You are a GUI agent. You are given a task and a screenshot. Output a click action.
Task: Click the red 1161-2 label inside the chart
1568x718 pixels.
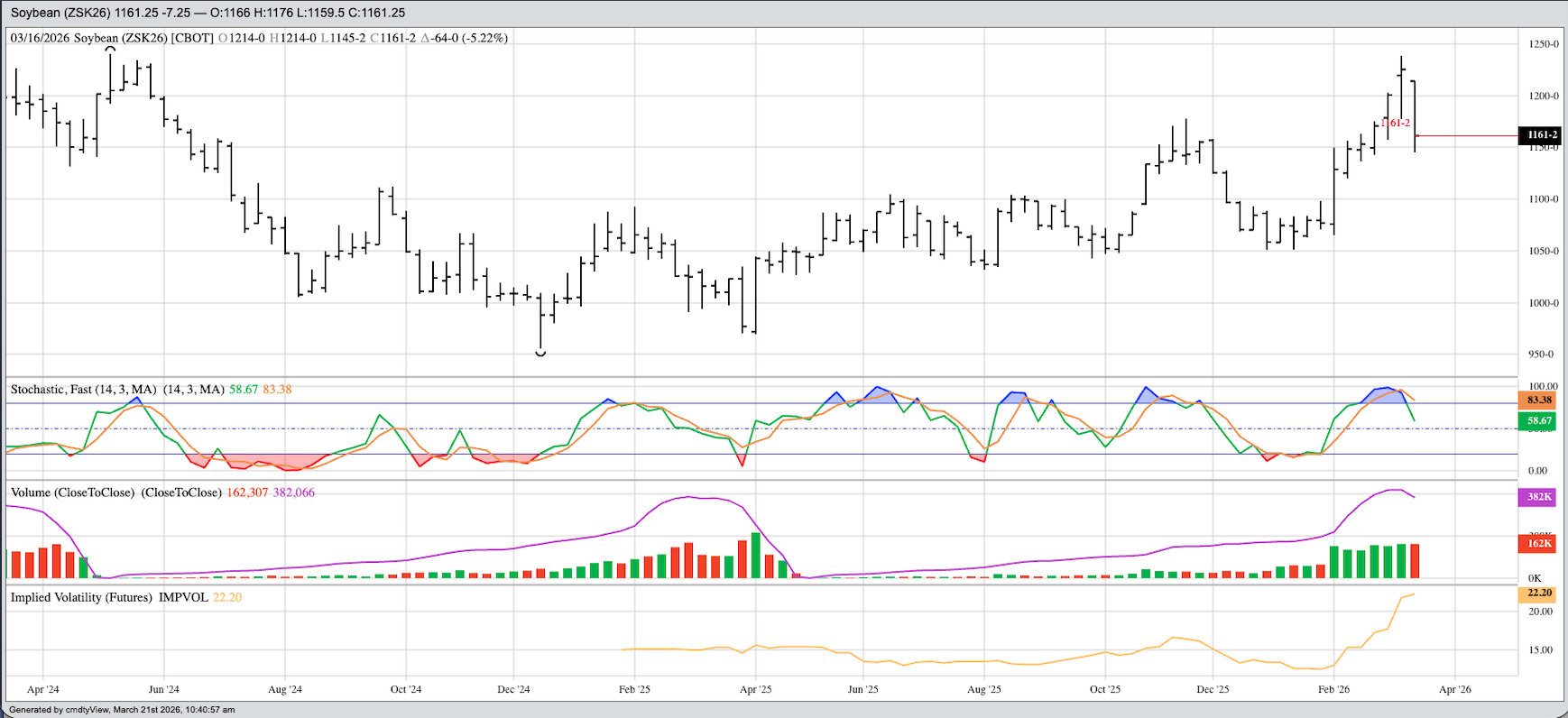click(1395, 123)
